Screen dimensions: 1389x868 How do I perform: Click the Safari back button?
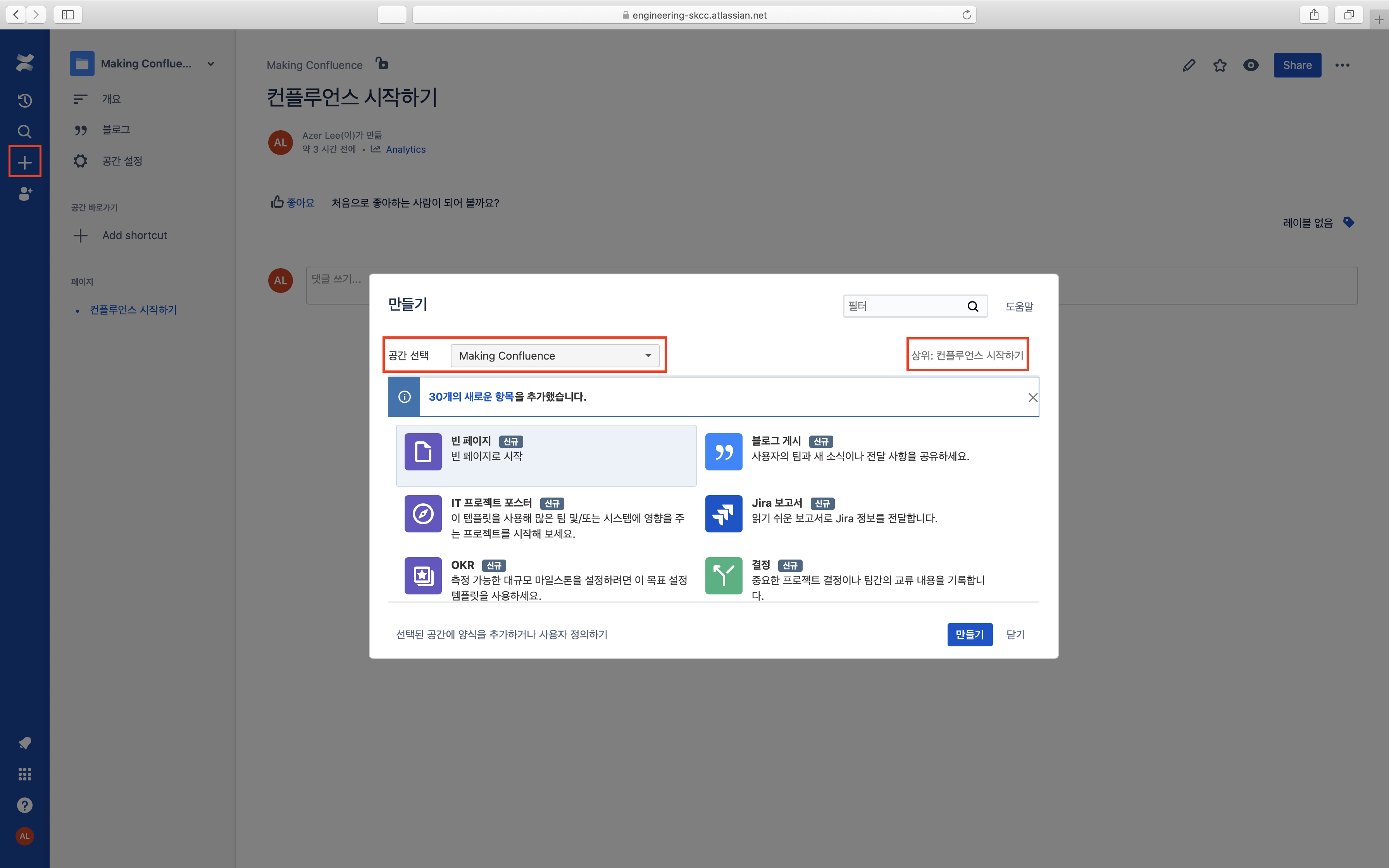(16, 15)
